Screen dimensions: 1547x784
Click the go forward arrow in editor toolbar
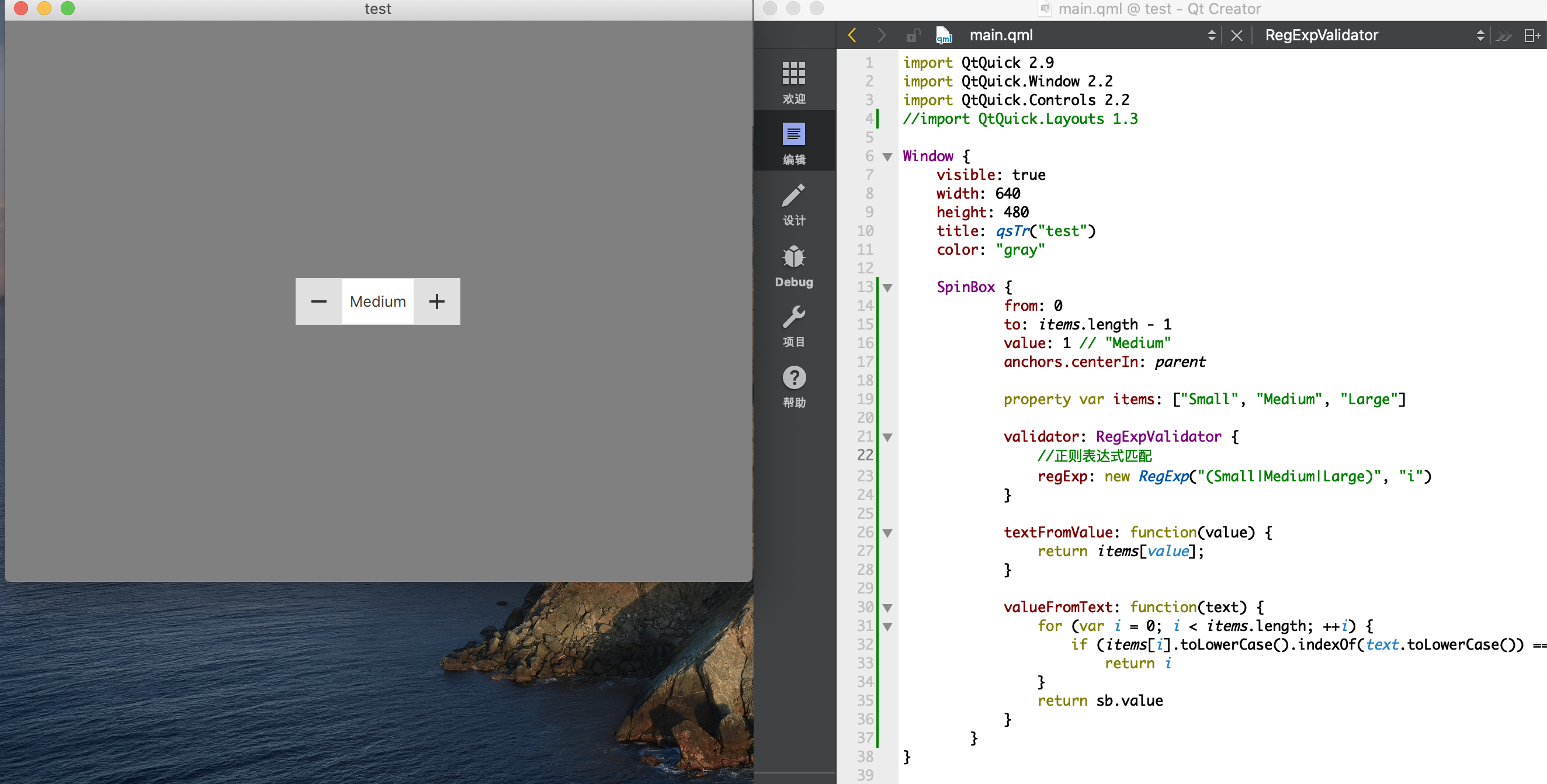tap(881, 36)
